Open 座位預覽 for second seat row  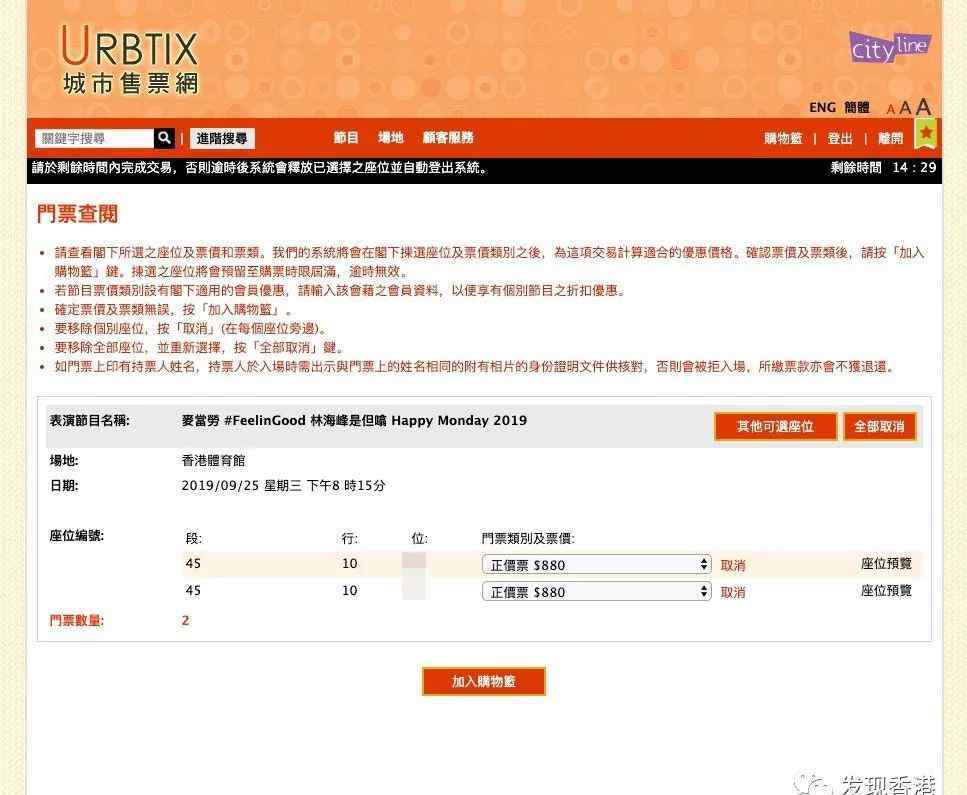(886, 590)
